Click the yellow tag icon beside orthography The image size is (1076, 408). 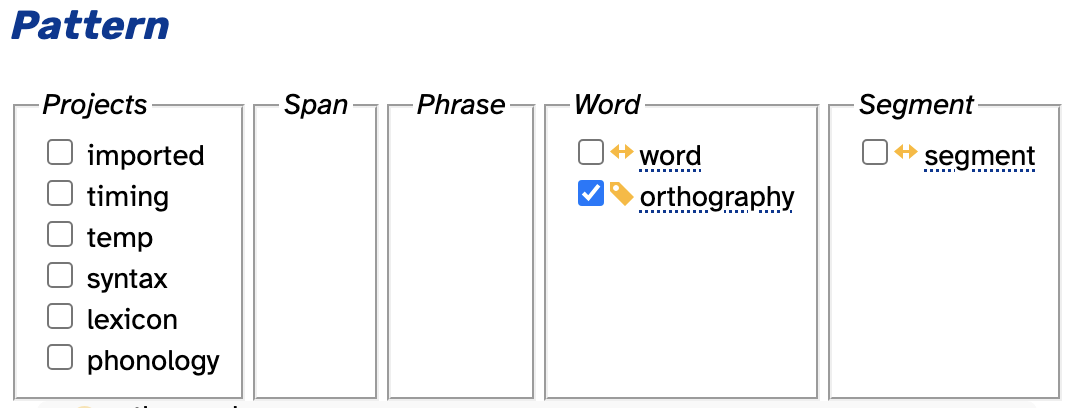[622, 194]
